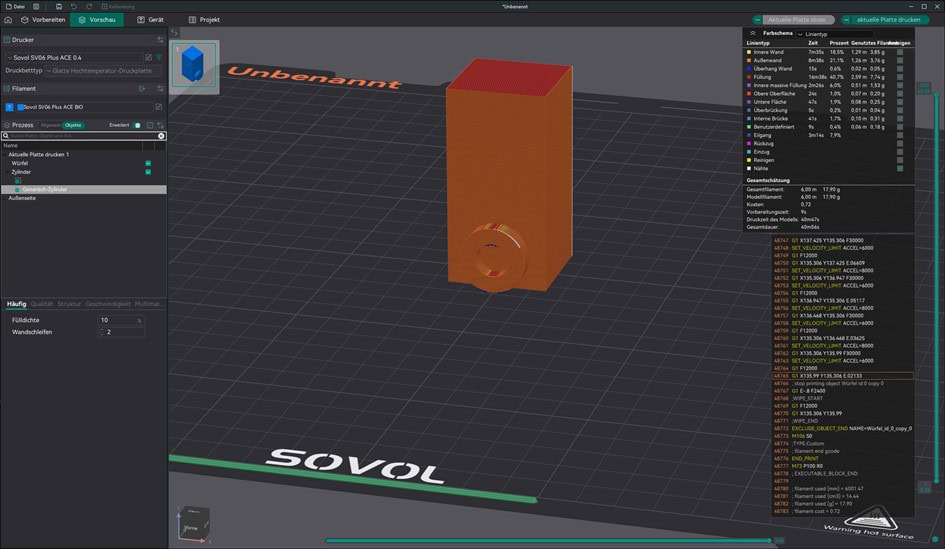The width and height of the screenshot is (945, 549).
Task: Switch to the Vorbereiten tab
Action: pyautogui.click(x=42, y=19)
